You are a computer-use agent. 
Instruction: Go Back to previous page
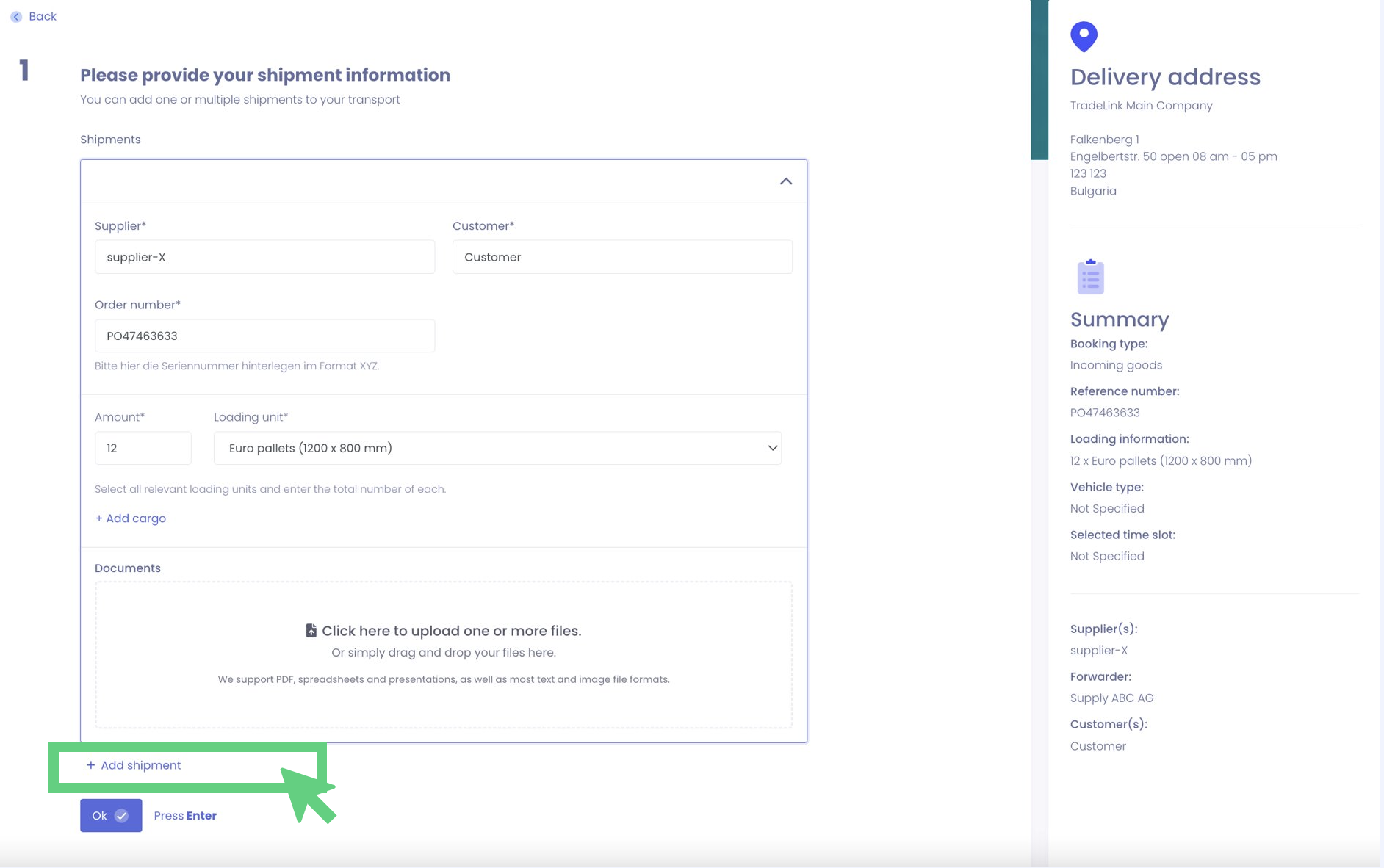(x=42, y=17)
